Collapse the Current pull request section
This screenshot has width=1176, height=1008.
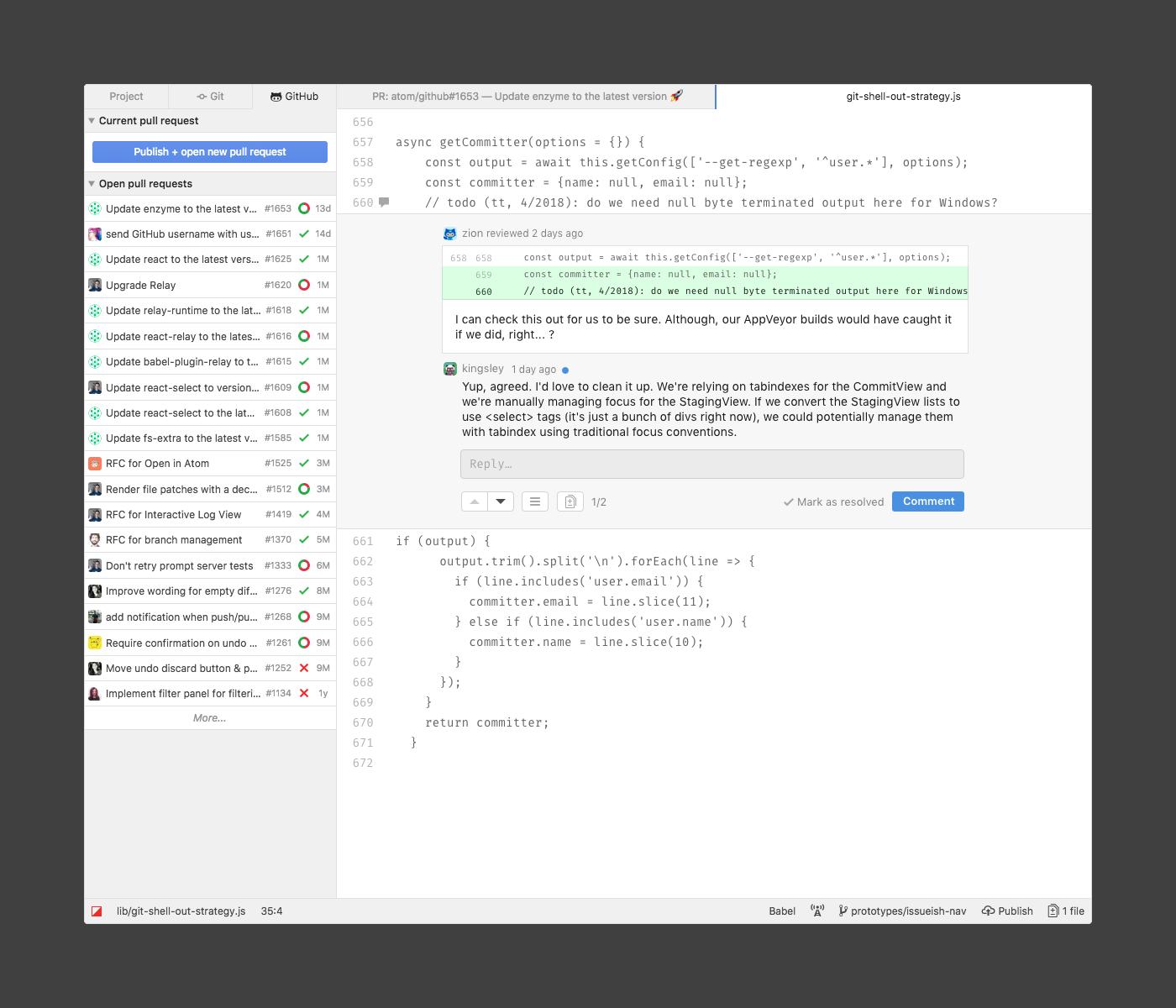tap(92, 121)
